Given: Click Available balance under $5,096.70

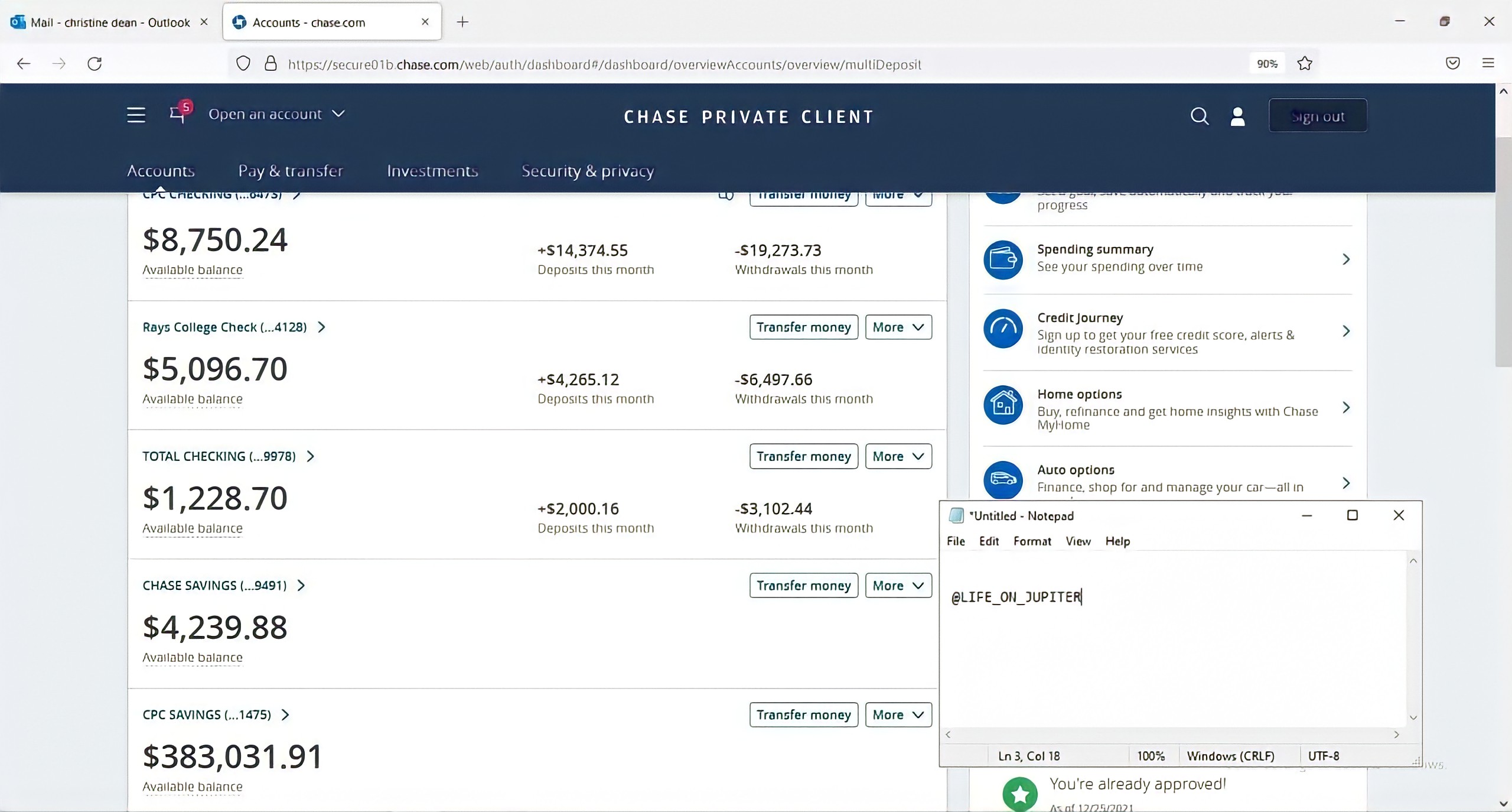Looking at the screenshot, I should 193,399.
